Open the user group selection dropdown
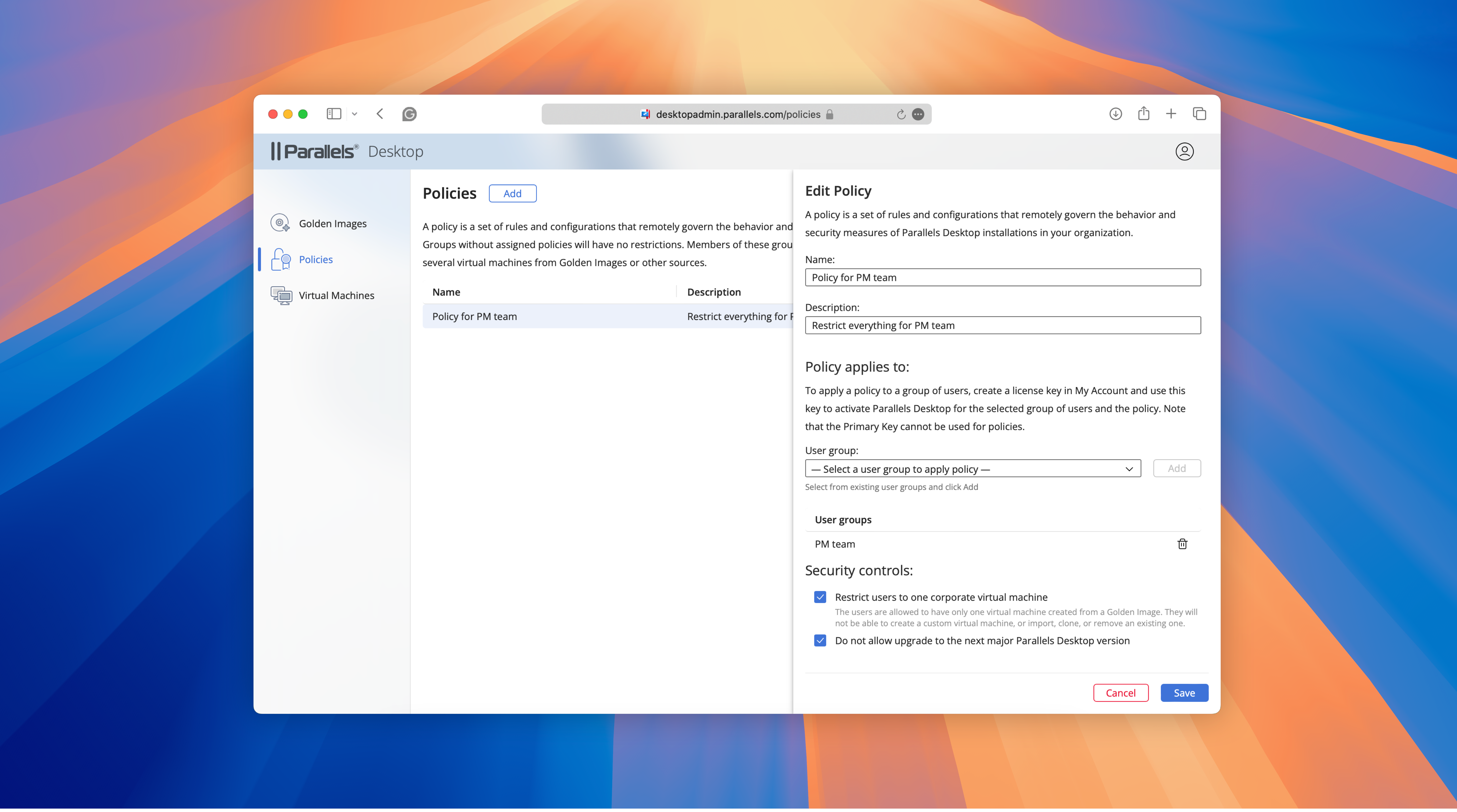This screenshot has height=812, width=1457. pyautogui.click(x=973, y=469)
